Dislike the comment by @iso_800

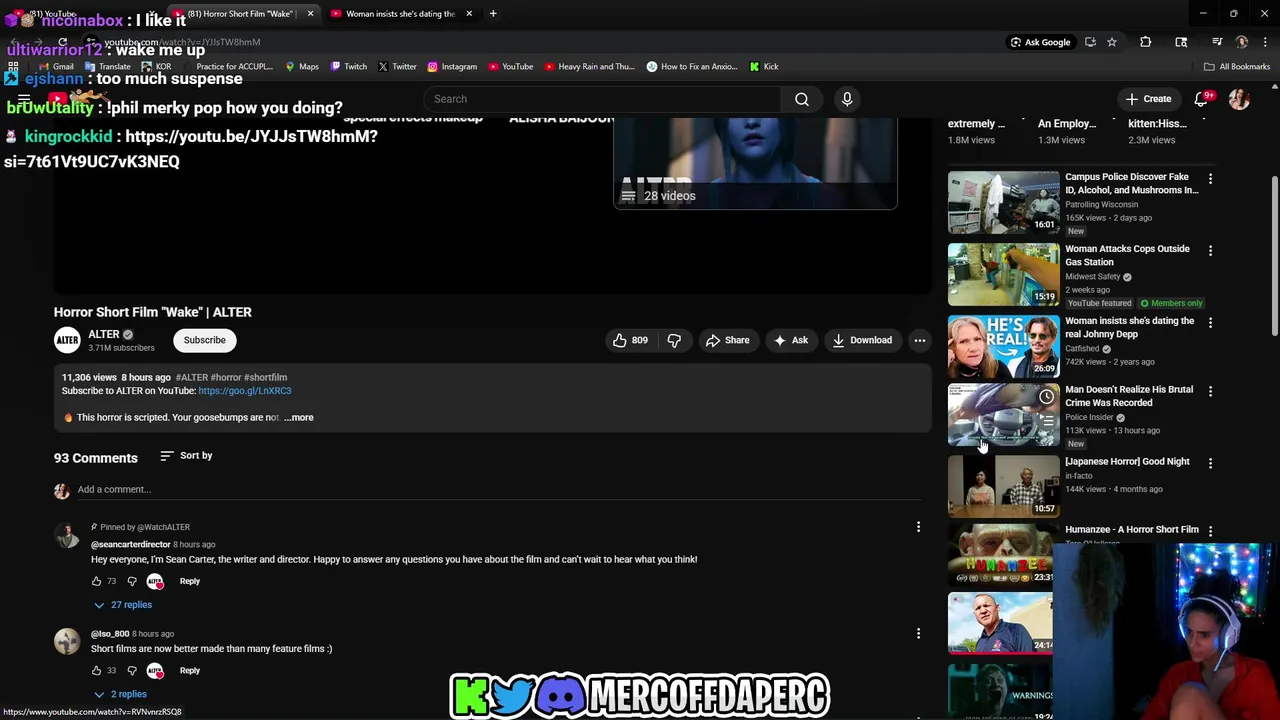click(131, 670)
